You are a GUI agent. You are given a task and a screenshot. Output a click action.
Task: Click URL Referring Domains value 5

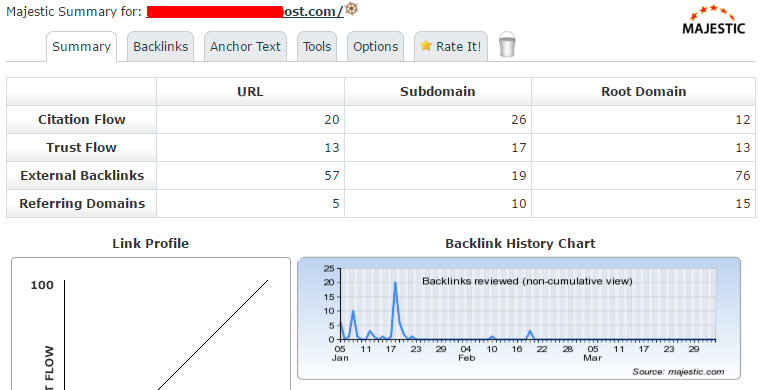[336, 203]
